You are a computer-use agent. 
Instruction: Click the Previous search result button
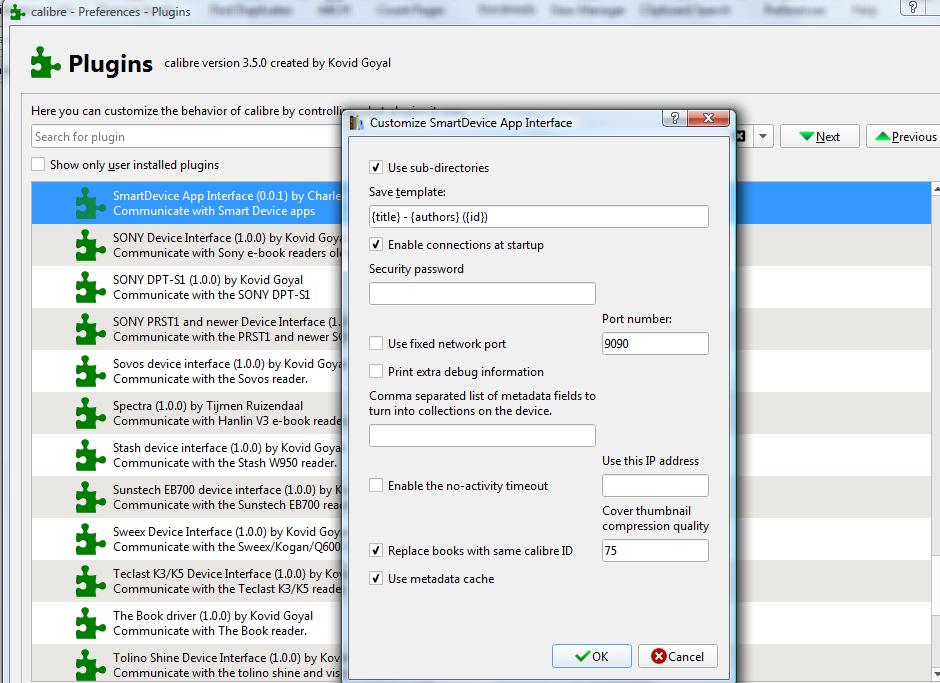(905, 136)
